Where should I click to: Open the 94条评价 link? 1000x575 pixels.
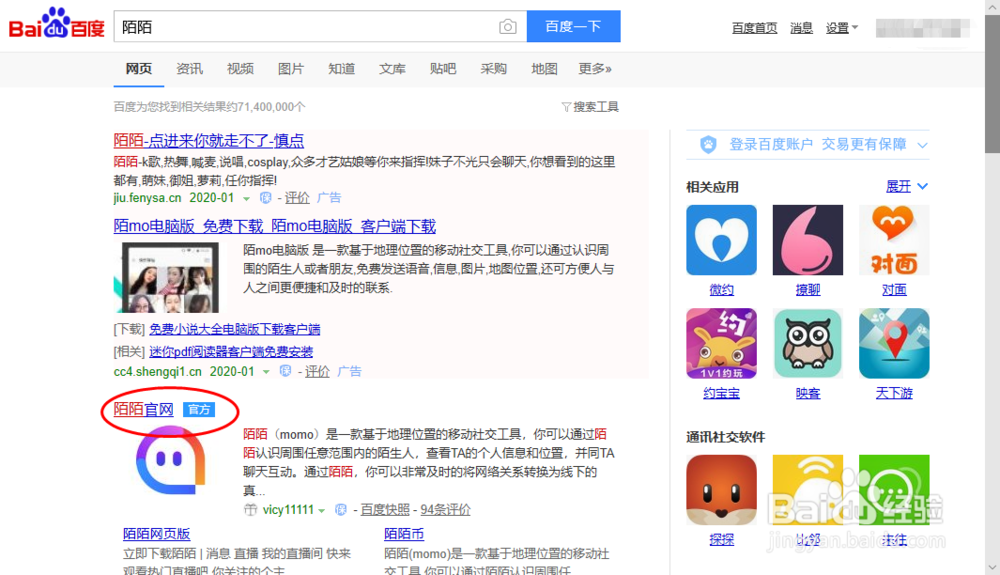[x=445, y=509]
